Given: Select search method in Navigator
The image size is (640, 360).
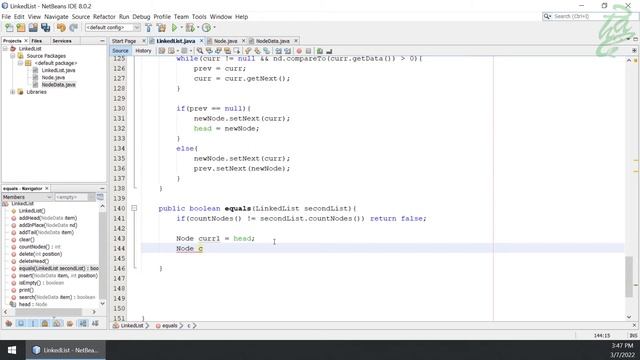Looking at the screenshot, I should point(57,297).
